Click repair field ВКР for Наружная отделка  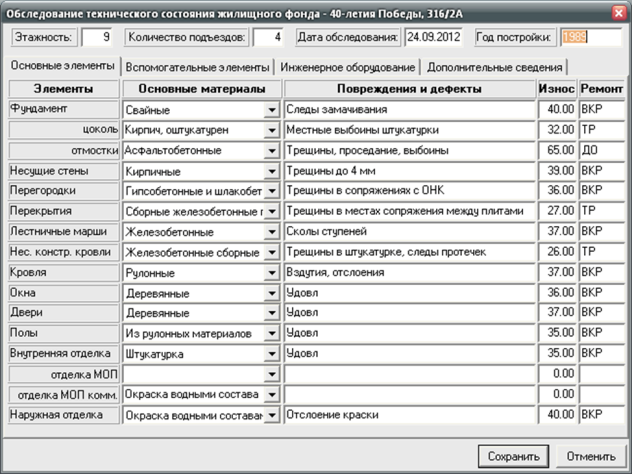click(602, 415)
